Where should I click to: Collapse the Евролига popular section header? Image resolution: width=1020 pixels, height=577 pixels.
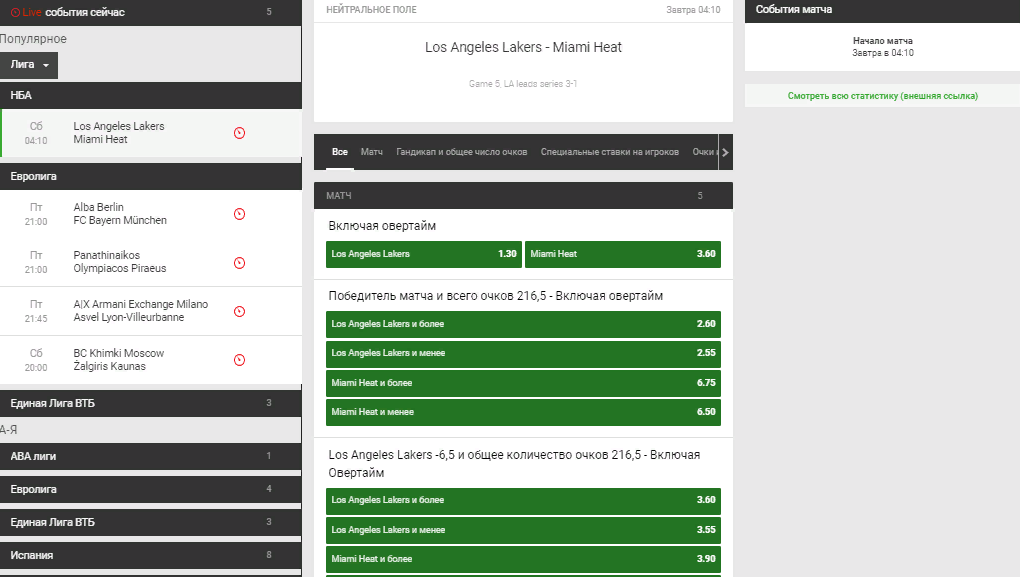(x=151, y=176)
